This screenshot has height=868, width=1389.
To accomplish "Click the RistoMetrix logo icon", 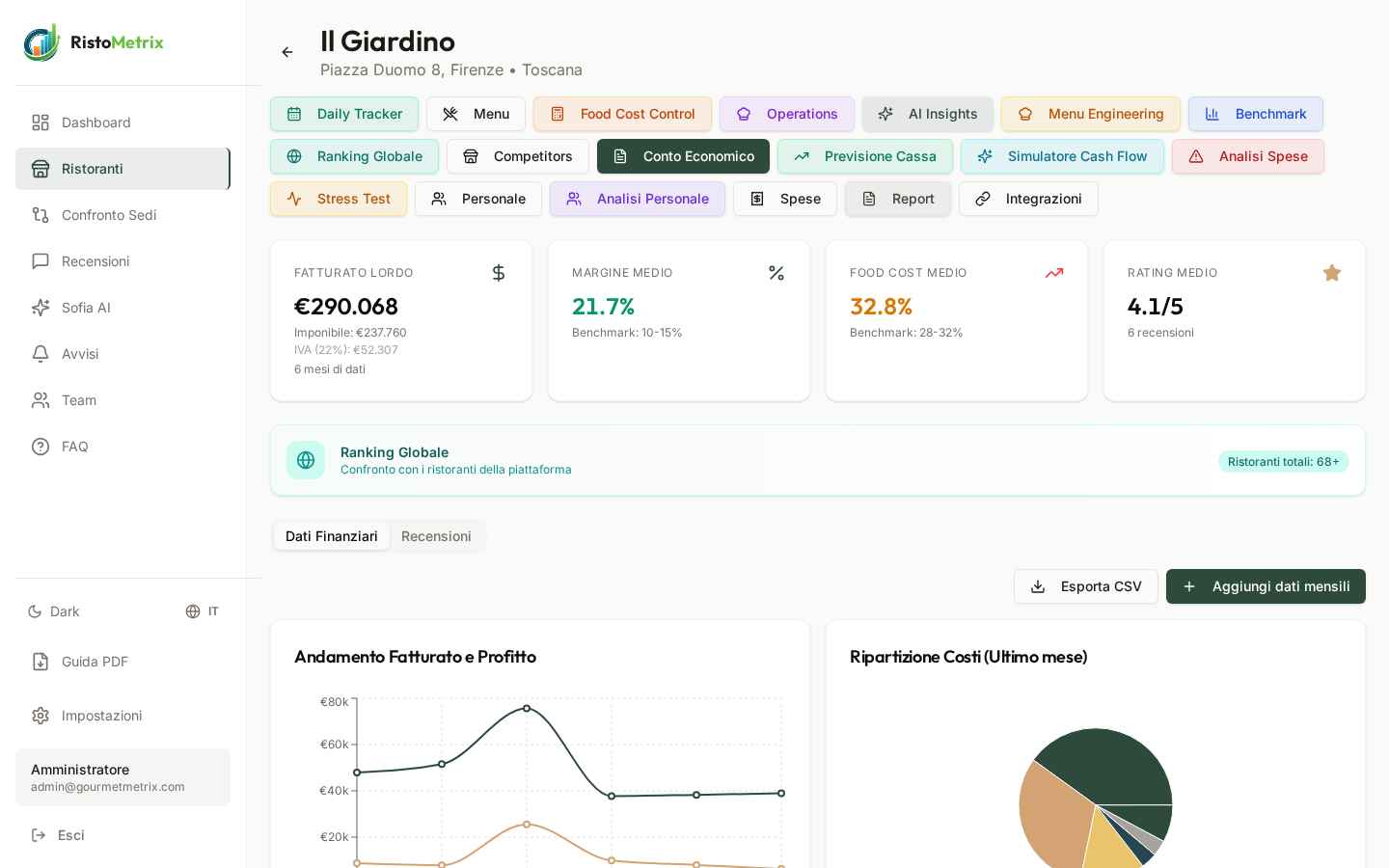I will (41, 42).
